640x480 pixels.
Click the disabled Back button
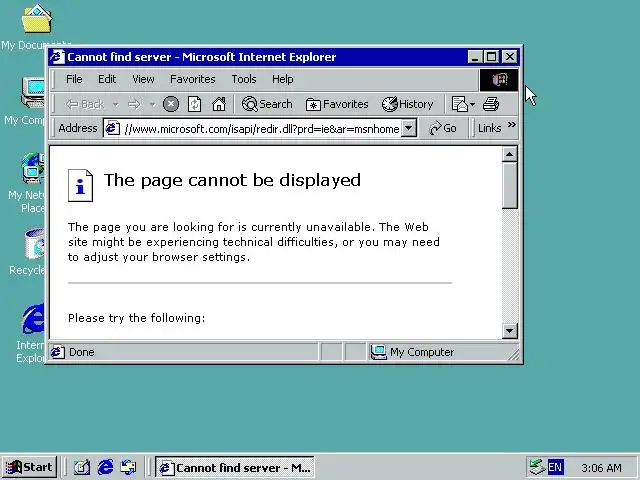[84, 104]
